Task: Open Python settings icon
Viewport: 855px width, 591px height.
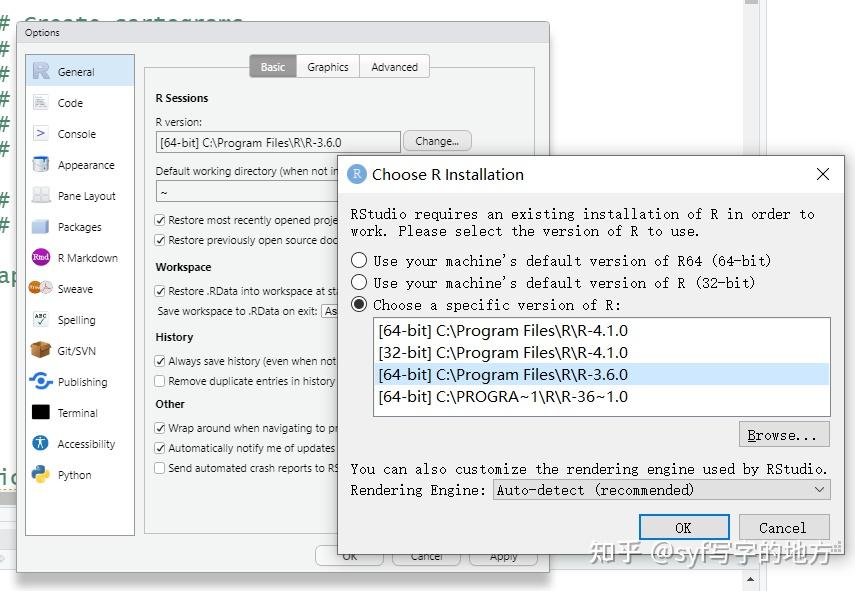Action: point(41,474)
